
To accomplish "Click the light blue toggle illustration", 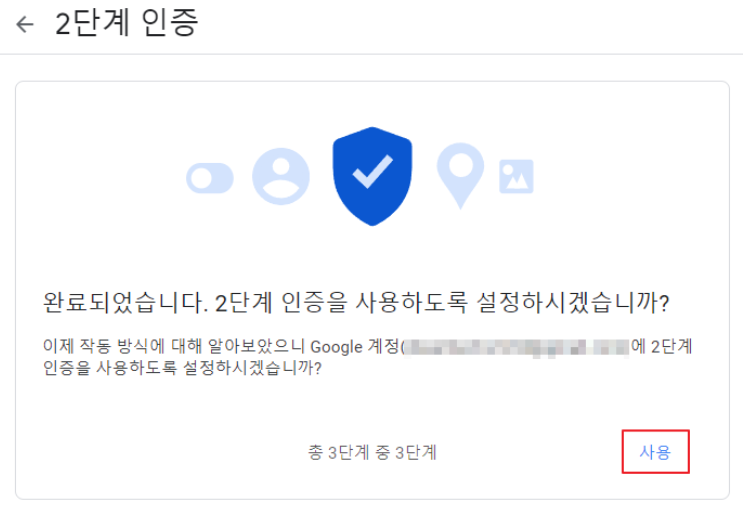I will point(210,178).
